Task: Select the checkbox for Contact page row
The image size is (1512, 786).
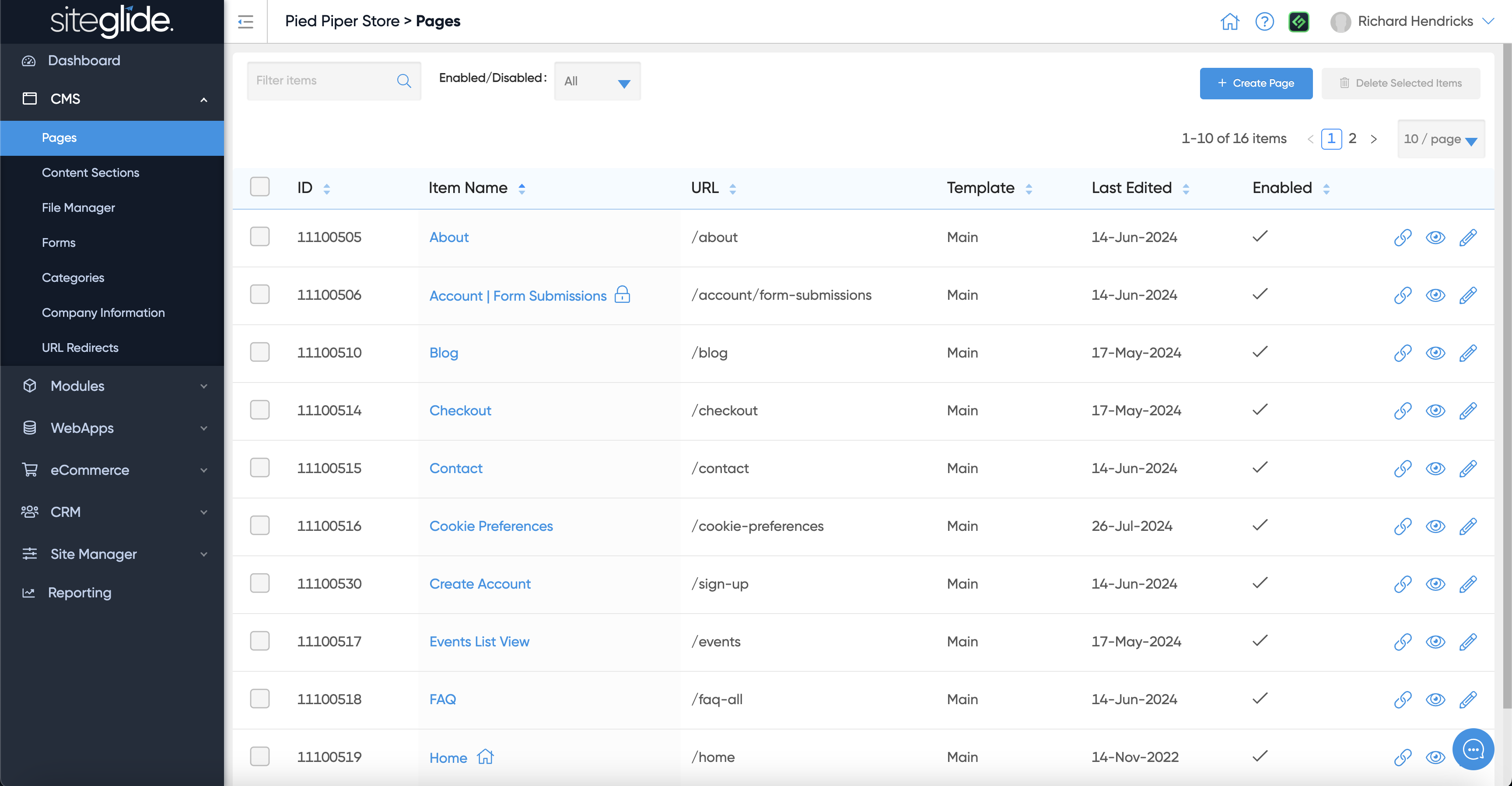Action: 259,468
